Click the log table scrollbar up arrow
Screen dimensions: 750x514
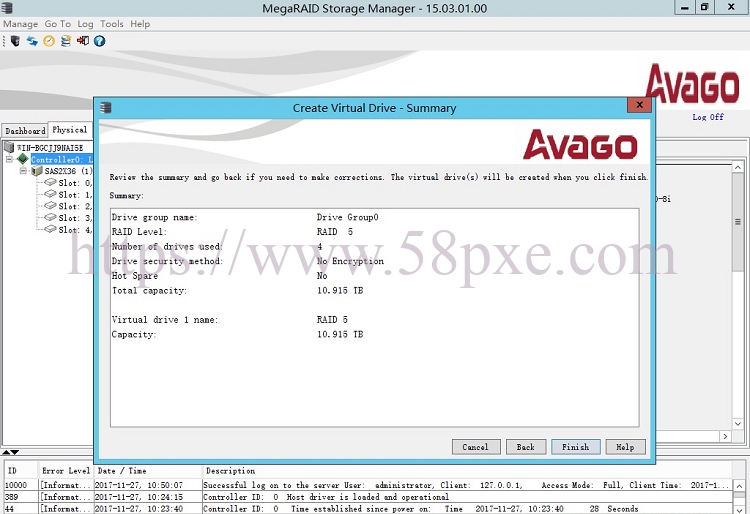pos(739,486)
